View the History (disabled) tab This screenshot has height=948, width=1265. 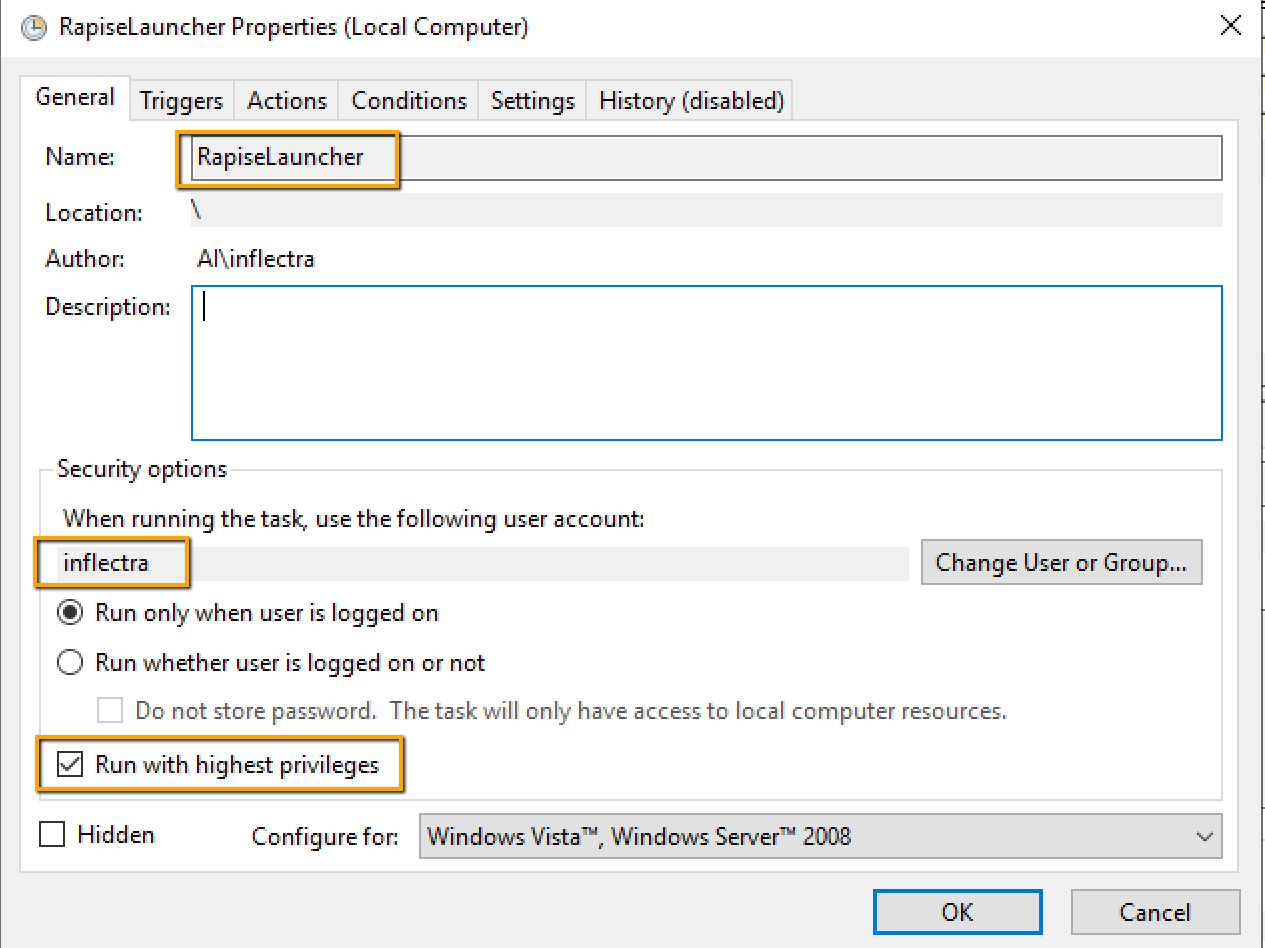691,101
